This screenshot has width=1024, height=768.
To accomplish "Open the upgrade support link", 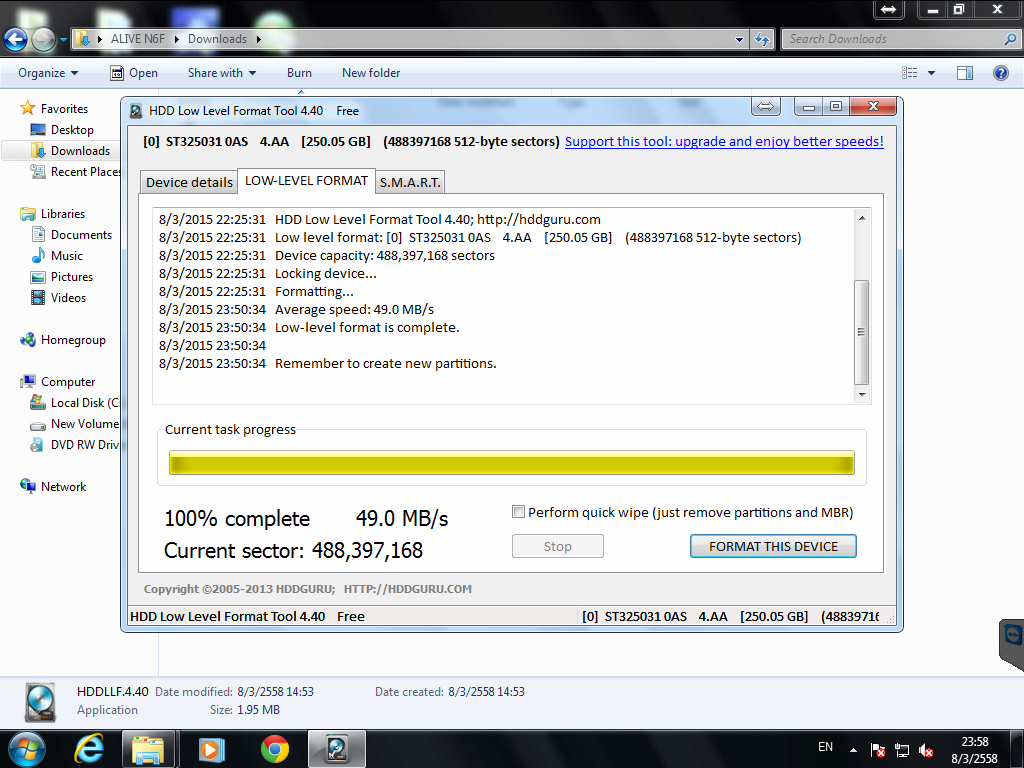I will point(724,141).
